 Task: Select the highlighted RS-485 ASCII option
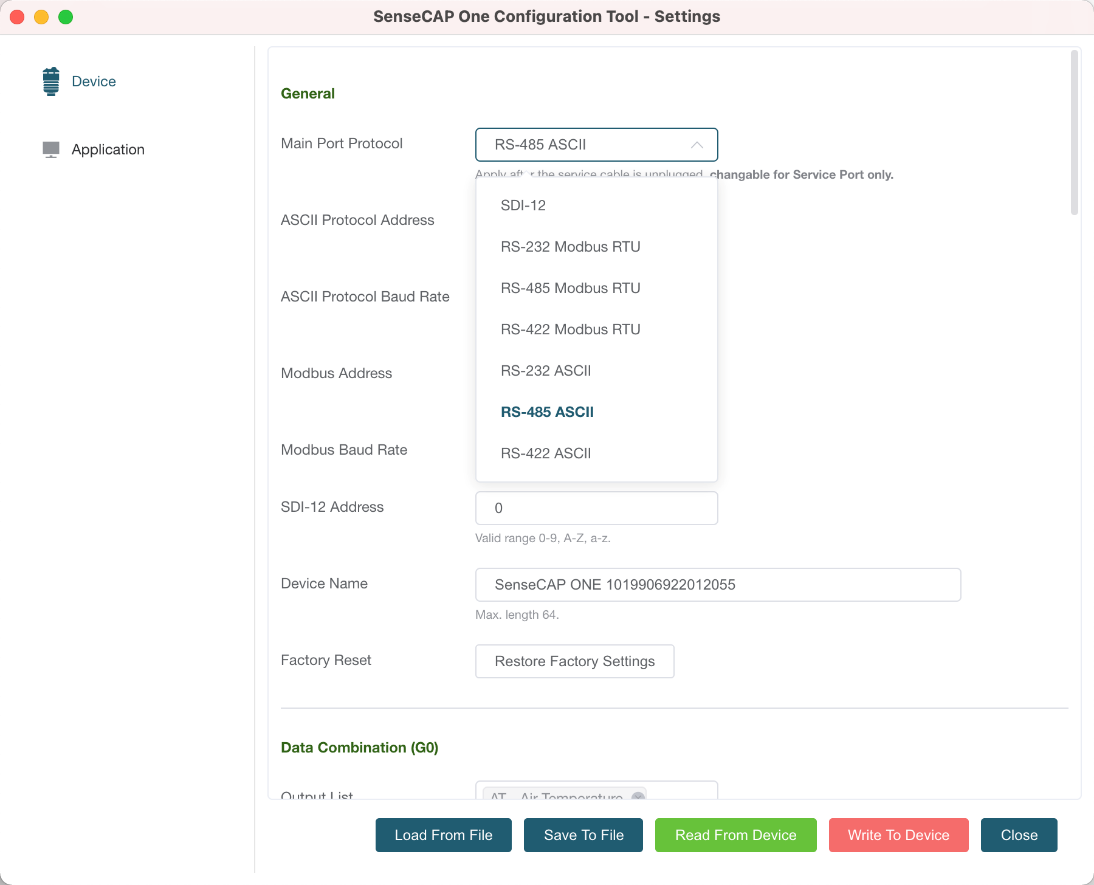tap(547, 412)
